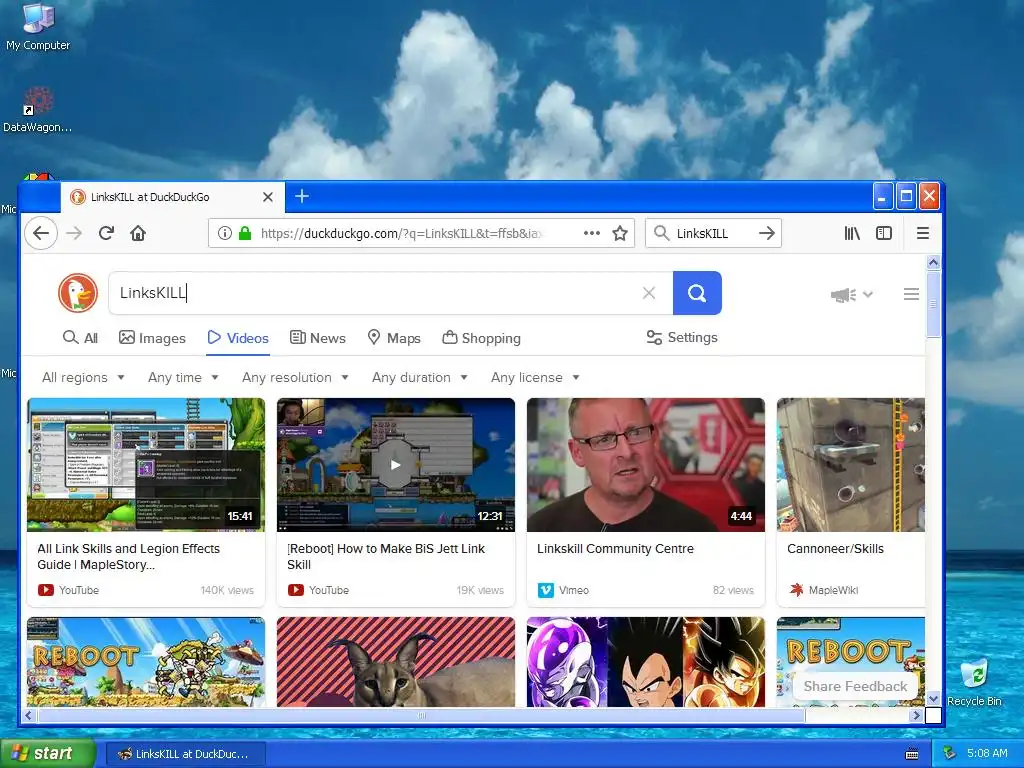Open DuckDuckGo Settings dropdown
1024x768 pixels.
tap(682, 338)
